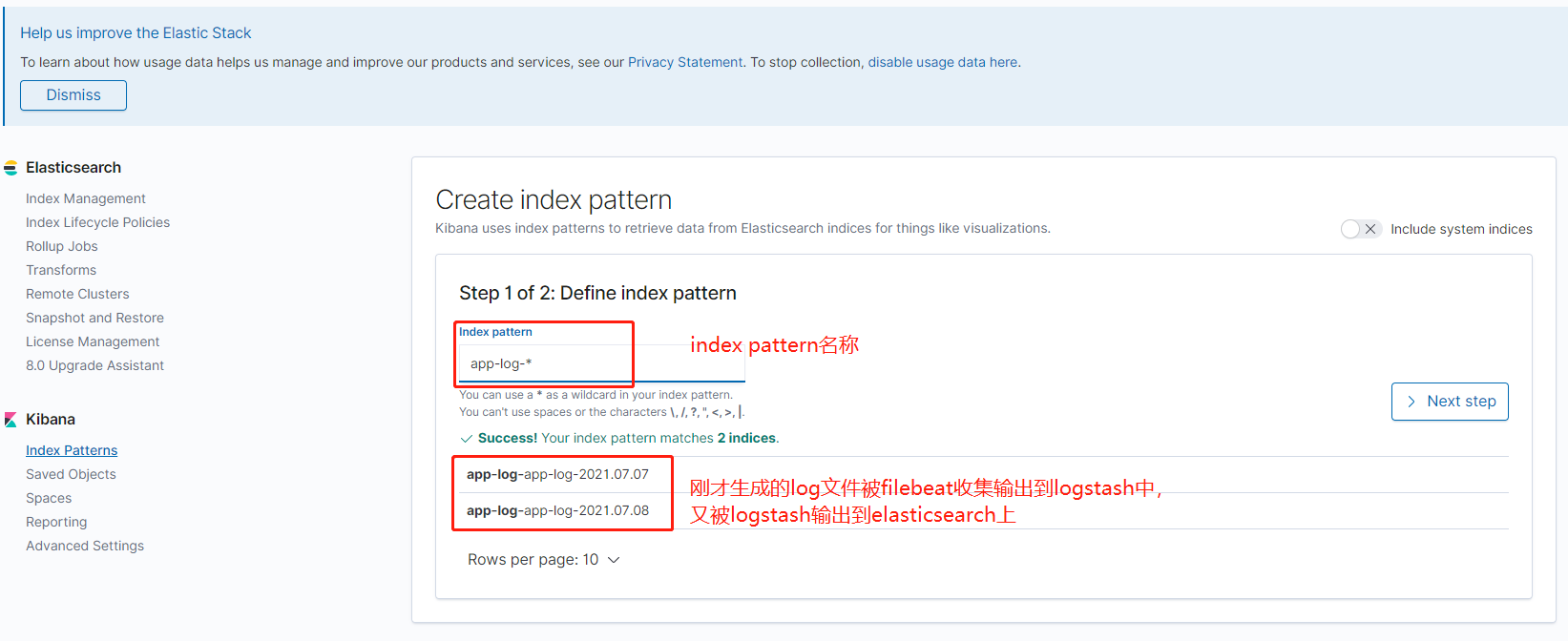
Task: Click the Elasticsearch section header
Action: tap(73, 168)
